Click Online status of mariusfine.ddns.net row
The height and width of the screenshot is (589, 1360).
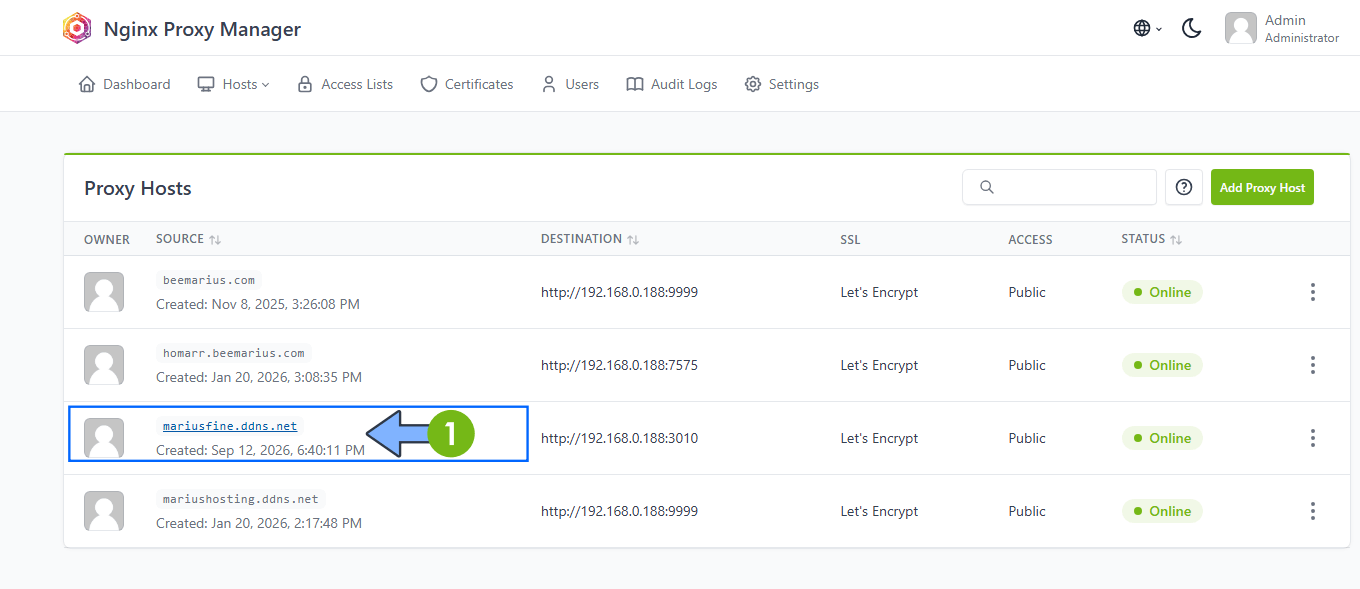tap(1162, 438)
